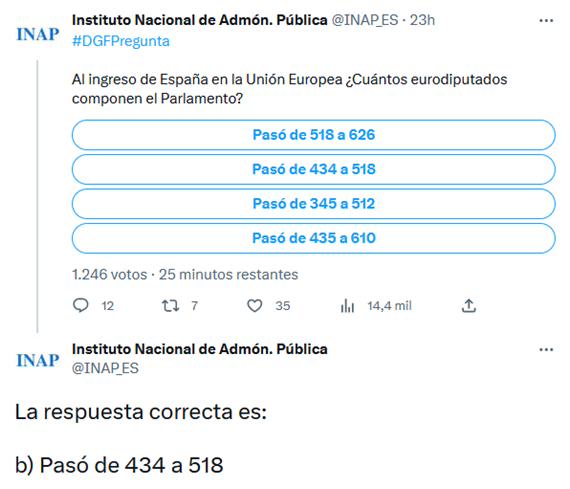Open the #DGFPregunta hashtag

tap(121, 41)
